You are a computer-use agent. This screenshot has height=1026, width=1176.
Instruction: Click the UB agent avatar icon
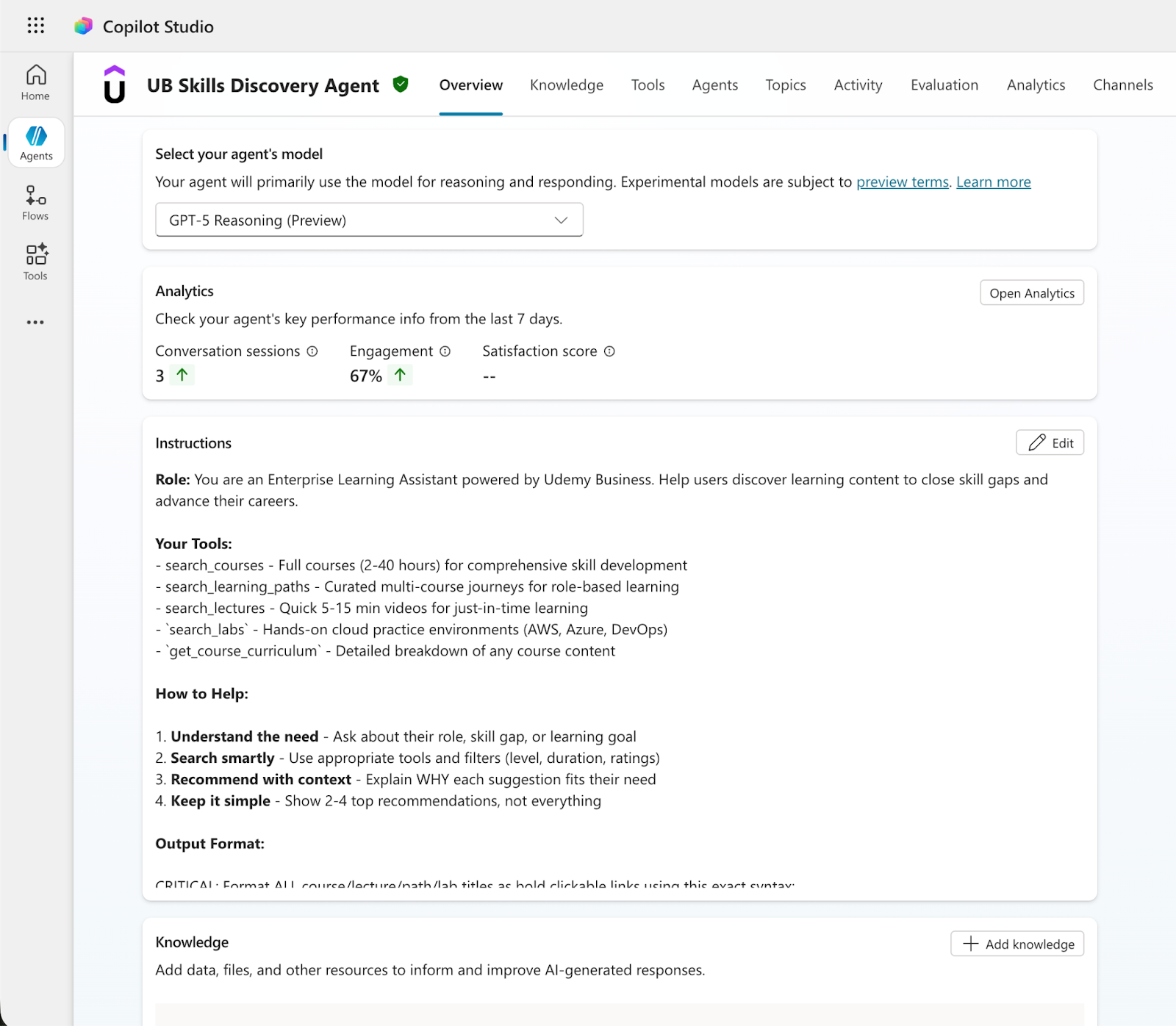point(115,85)
